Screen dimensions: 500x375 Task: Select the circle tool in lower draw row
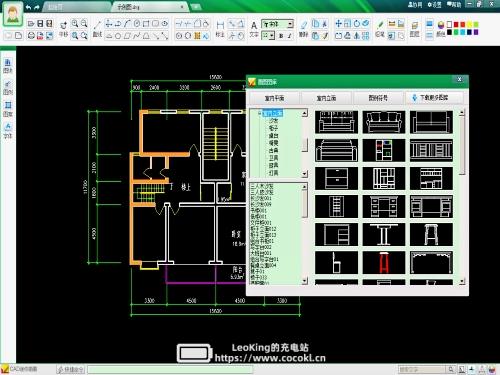click(x=118, y=36)
